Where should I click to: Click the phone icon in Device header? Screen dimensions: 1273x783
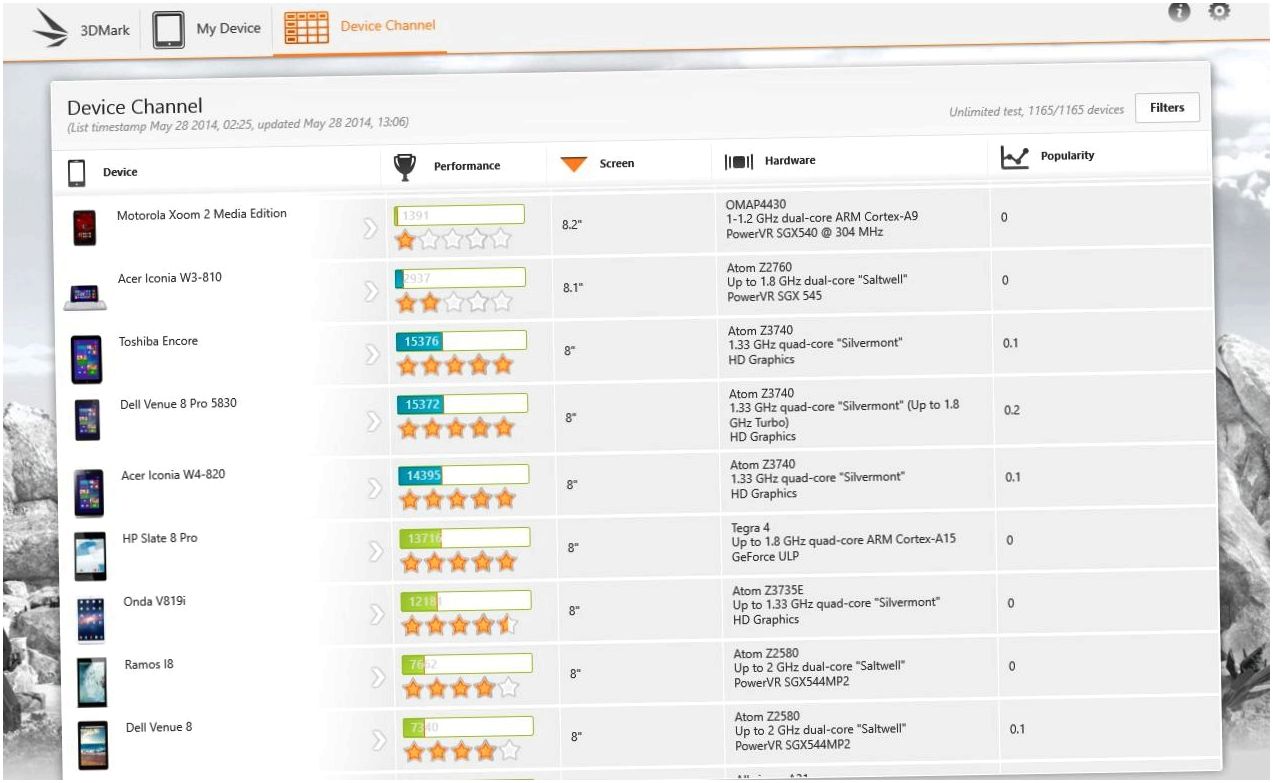[76, 172]
